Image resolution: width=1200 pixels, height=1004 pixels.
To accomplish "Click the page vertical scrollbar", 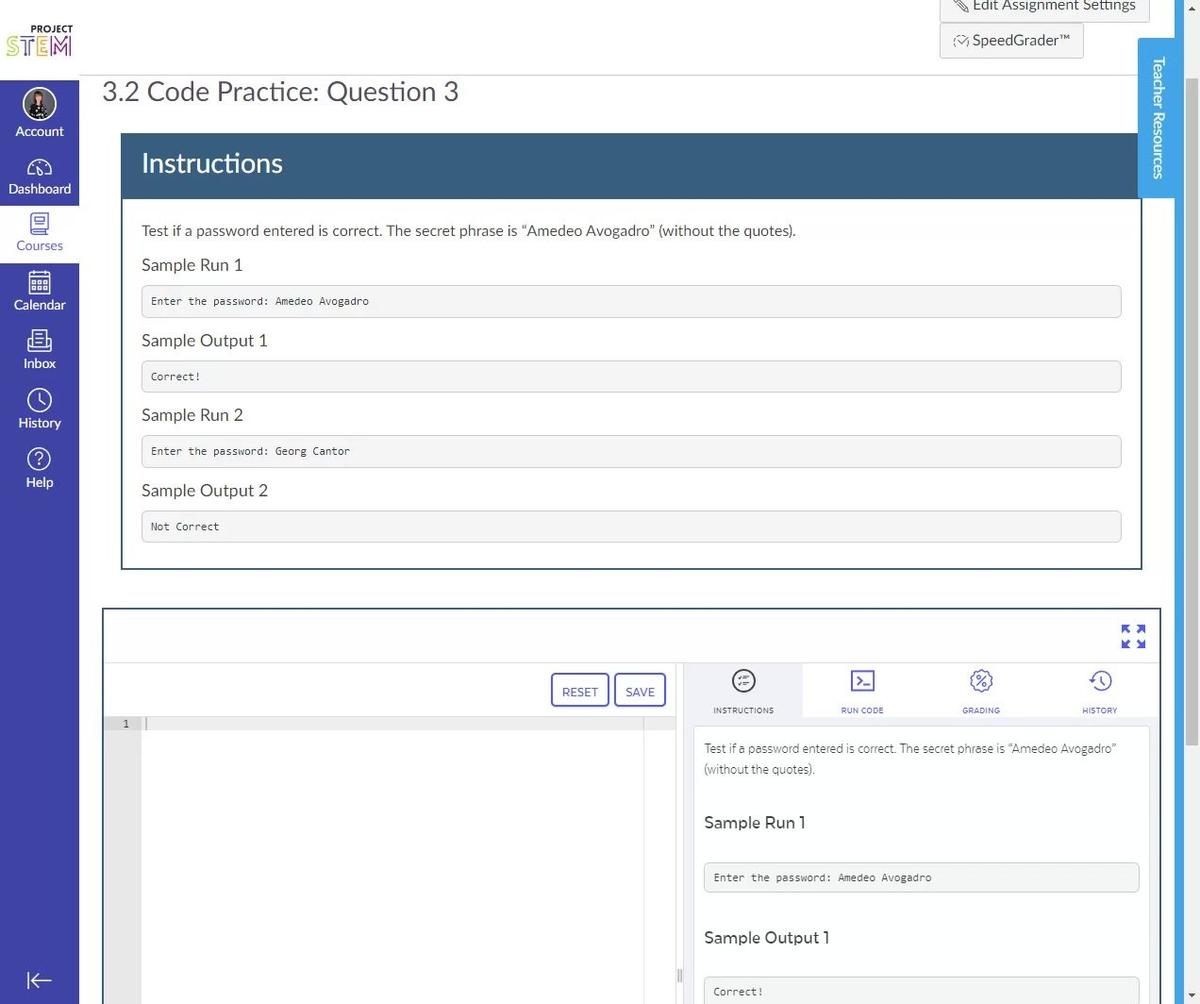I will [x=1191, y=410].
